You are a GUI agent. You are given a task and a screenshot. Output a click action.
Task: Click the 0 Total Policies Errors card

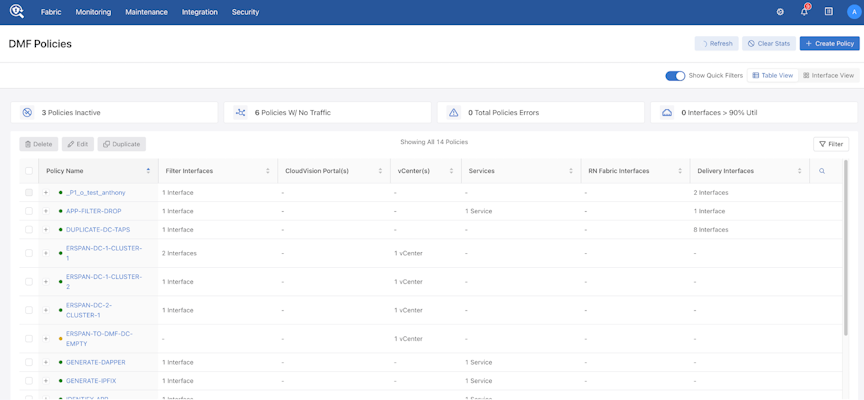[541, 112]
